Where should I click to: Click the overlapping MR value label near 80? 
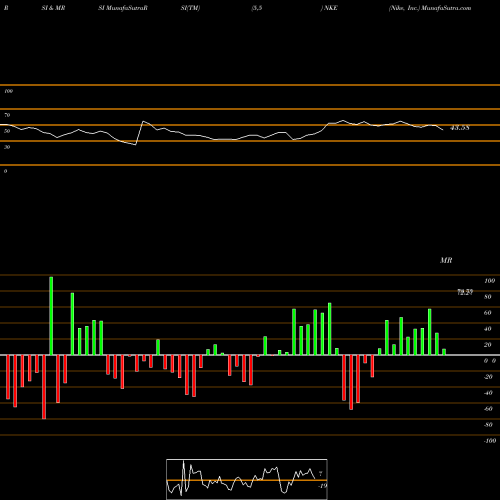pyautogui.click(x=465, y=292)
